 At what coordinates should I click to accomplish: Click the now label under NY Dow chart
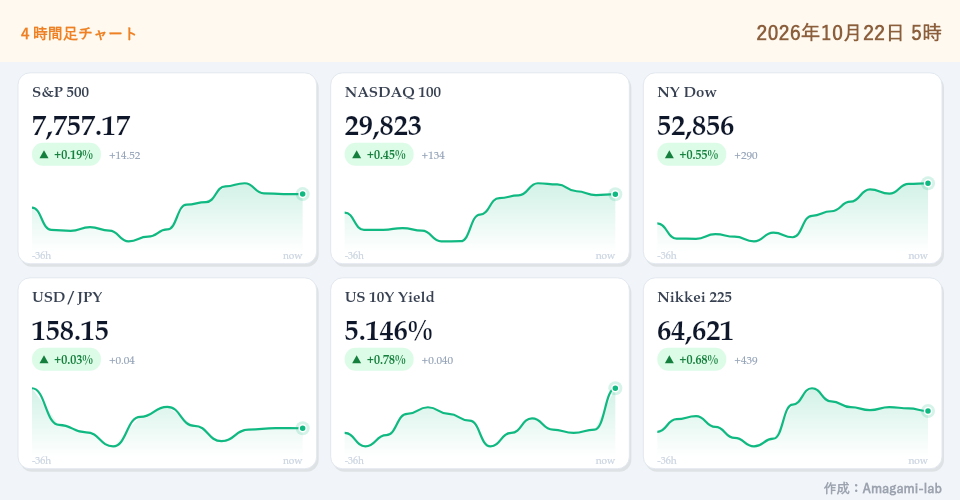(918, 256)
